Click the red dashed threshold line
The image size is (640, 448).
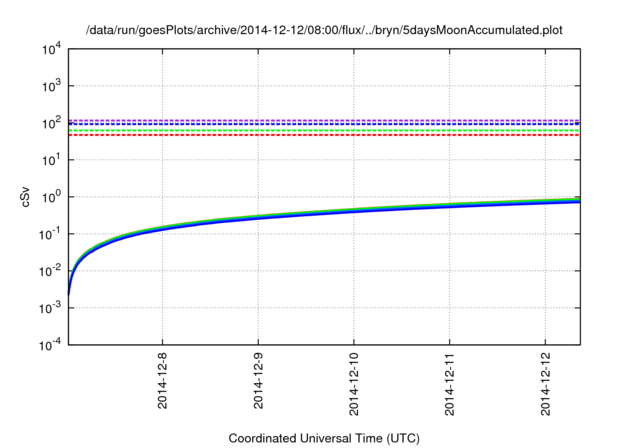pyautogui.click(x=324, y=135)
